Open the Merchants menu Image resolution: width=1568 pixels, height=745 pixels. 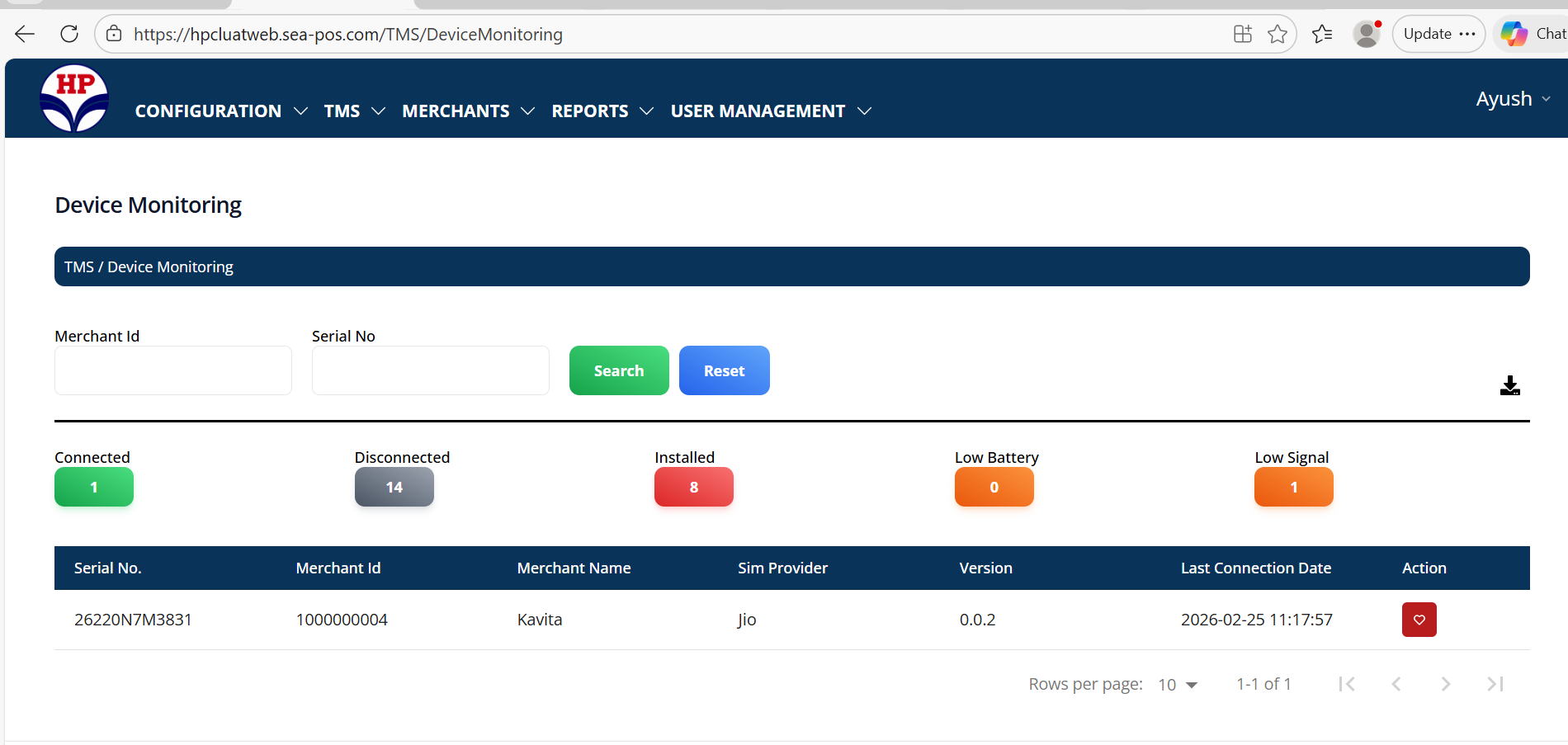point(468,111)
